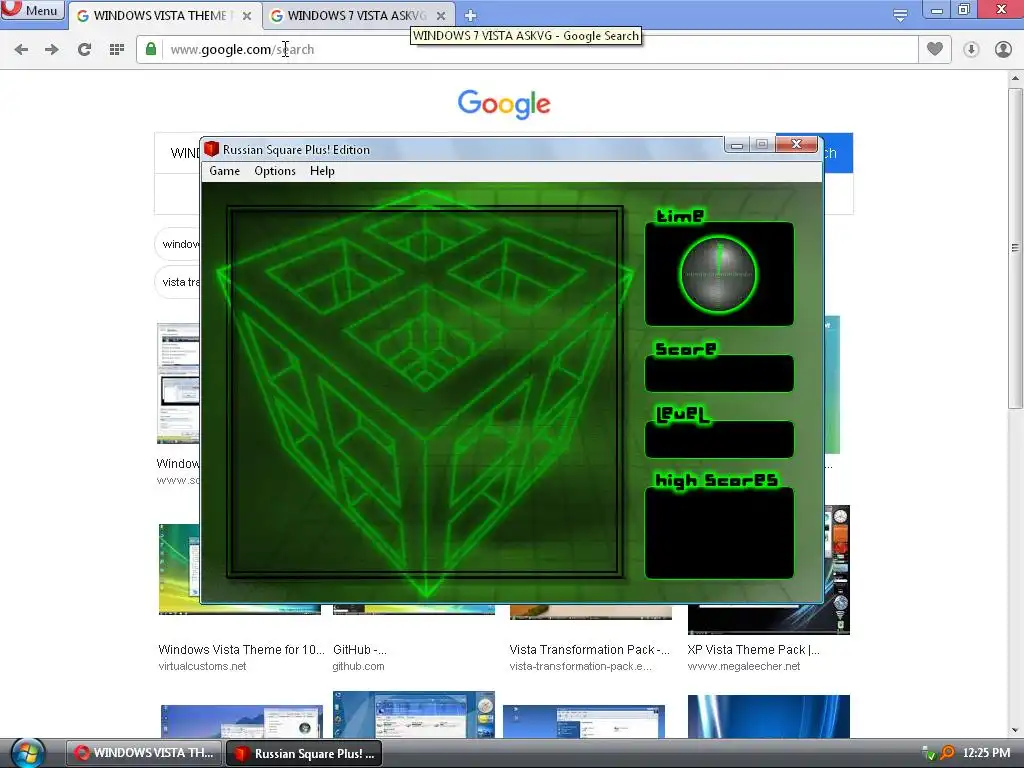
Task: Open a new browser tab with plus
Action: [470, 15]
